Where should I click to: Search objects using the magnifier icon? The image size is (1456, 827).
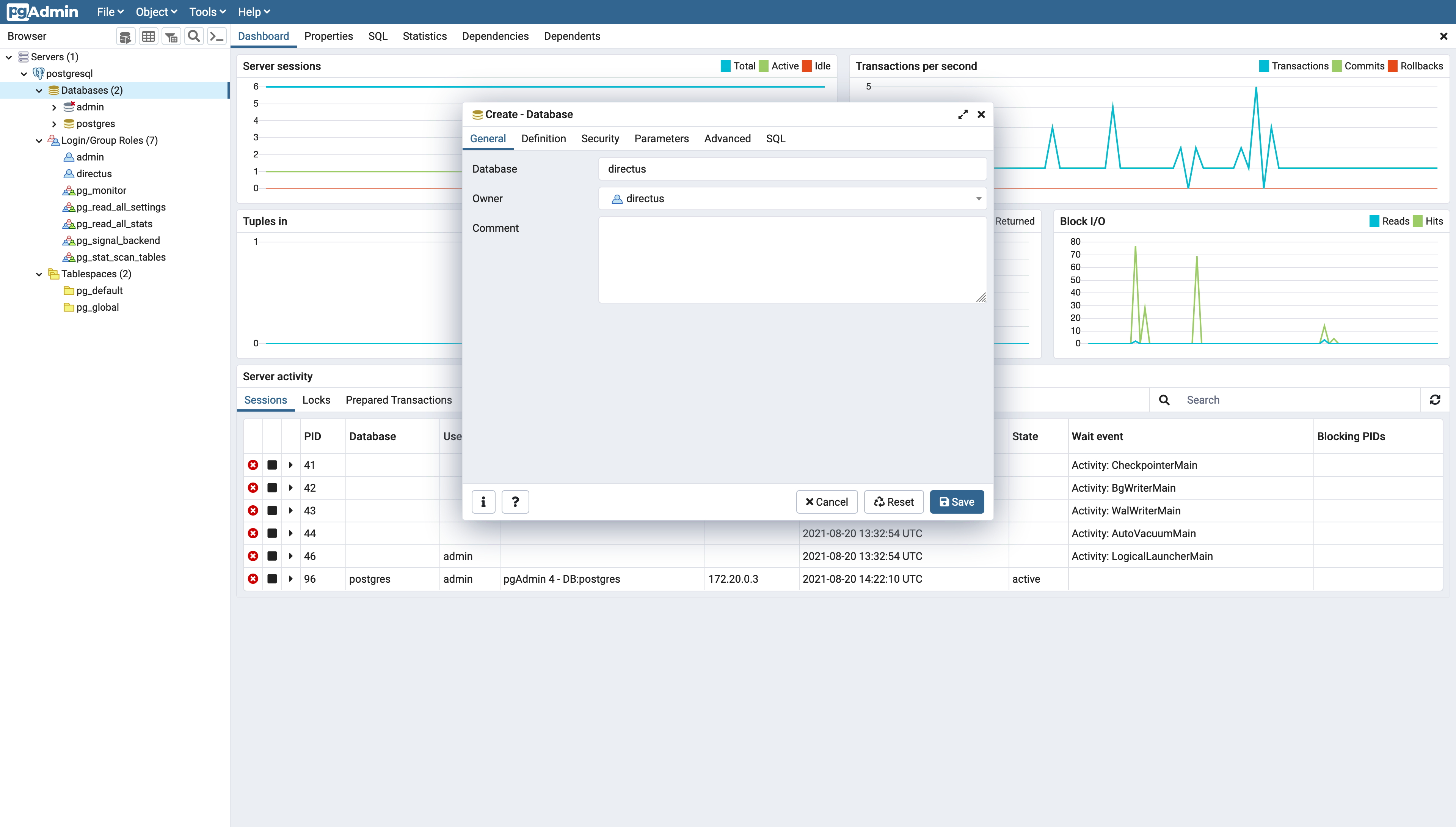(194, 36)
